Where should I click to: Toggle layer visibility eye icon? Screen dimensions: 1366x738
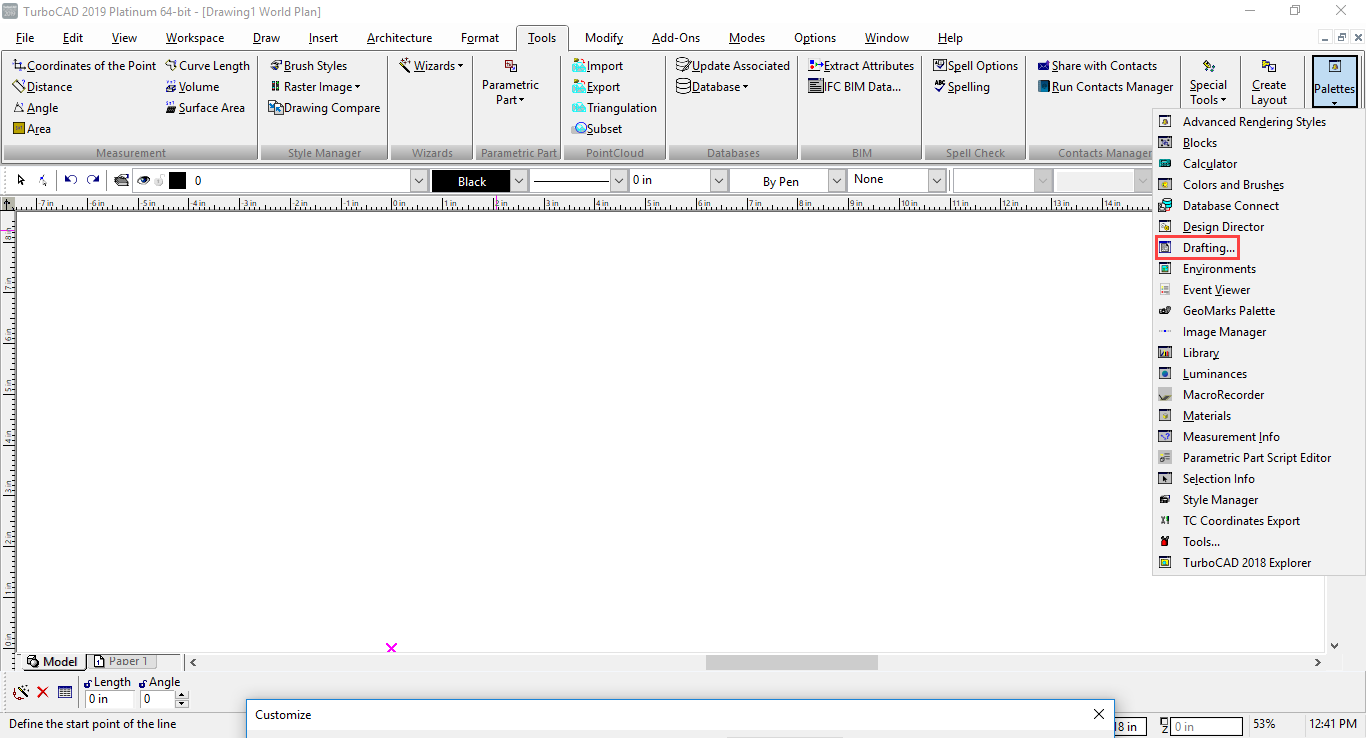(x=143, y=180)
